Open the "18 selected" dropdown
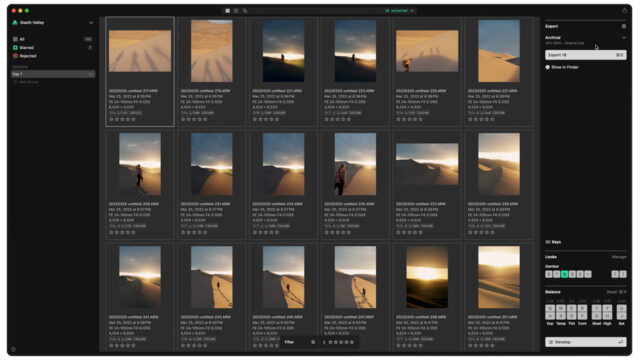640x360 pixels. coord(399,11)
